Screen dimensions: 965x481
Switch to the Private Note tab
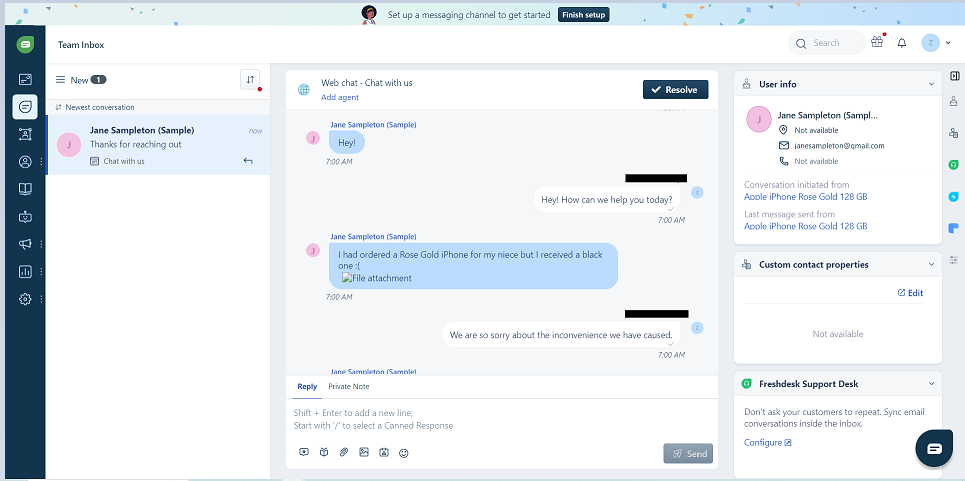coord(348,386)
